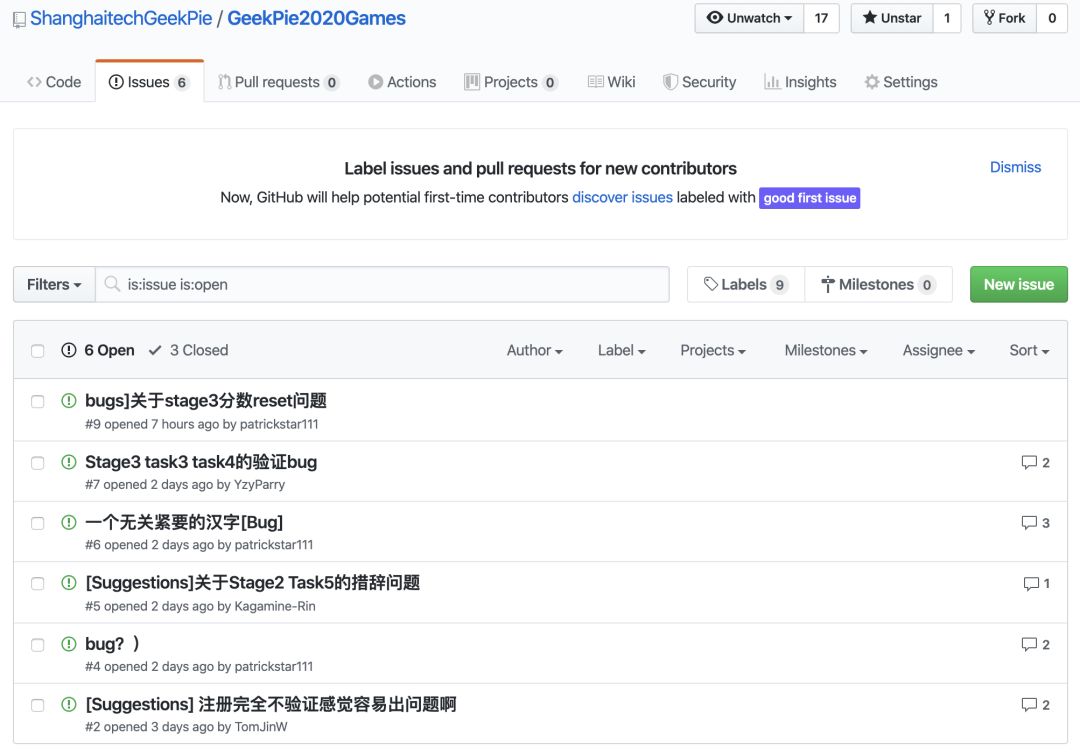Click the open-issue icon of issue #4
1080x756 pixels.
click(x=69, y=644)
